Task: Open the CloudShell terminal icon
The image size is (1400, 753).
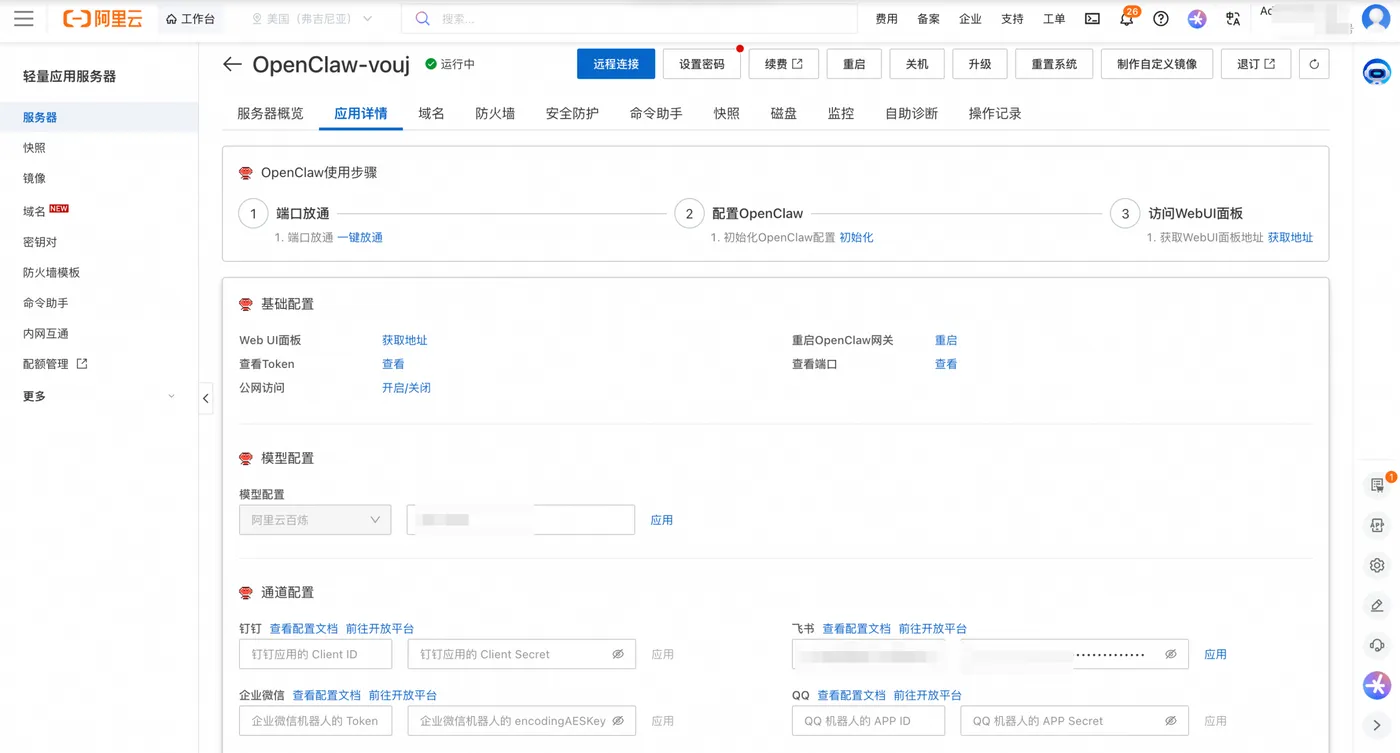Action: click(1092, 18)
